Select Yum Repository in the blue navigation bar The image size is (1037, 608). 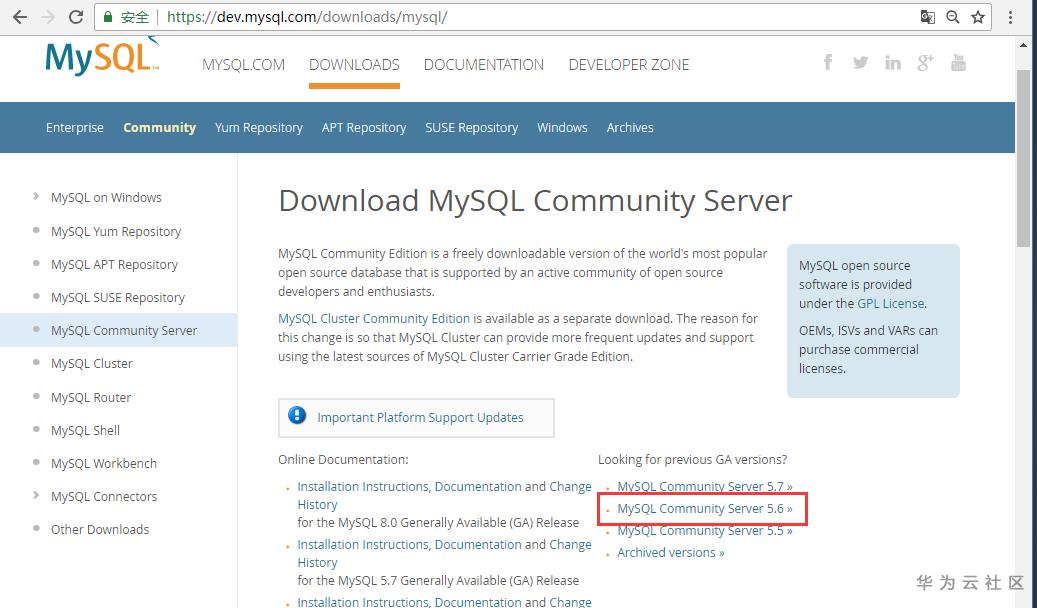258,127
